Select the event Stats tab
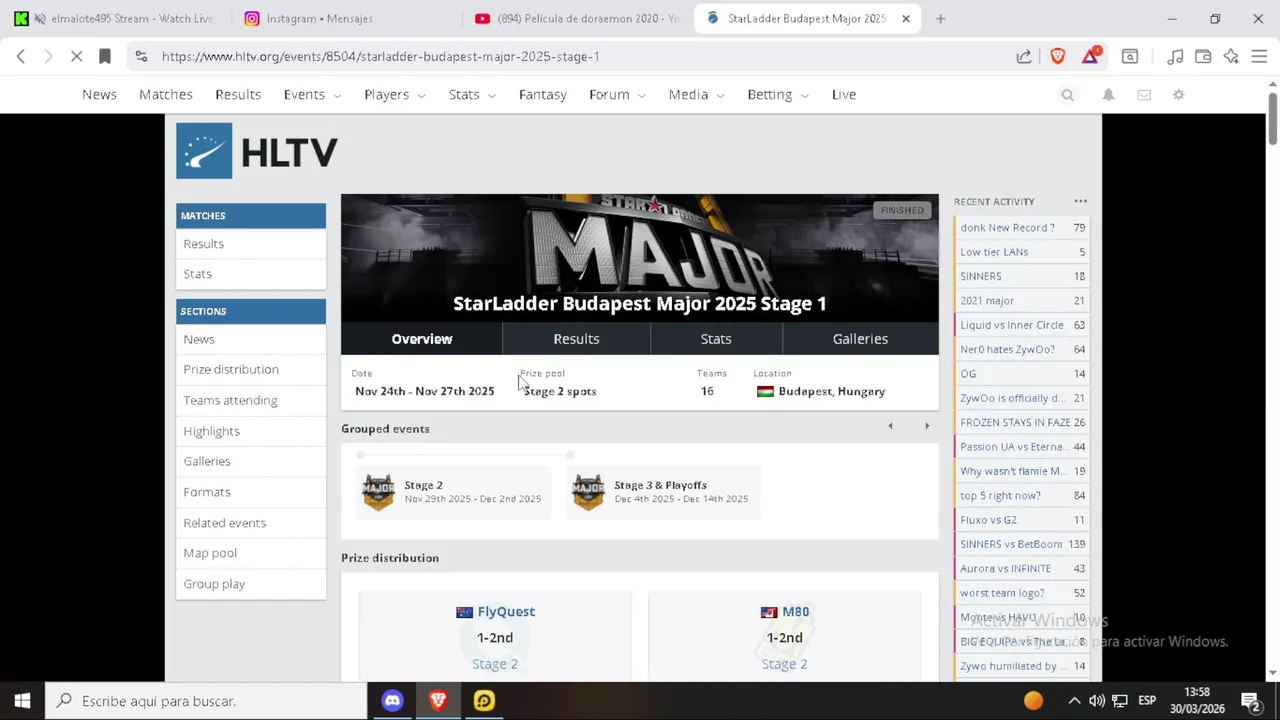The image size is (1280, 720). pos(716,339)
